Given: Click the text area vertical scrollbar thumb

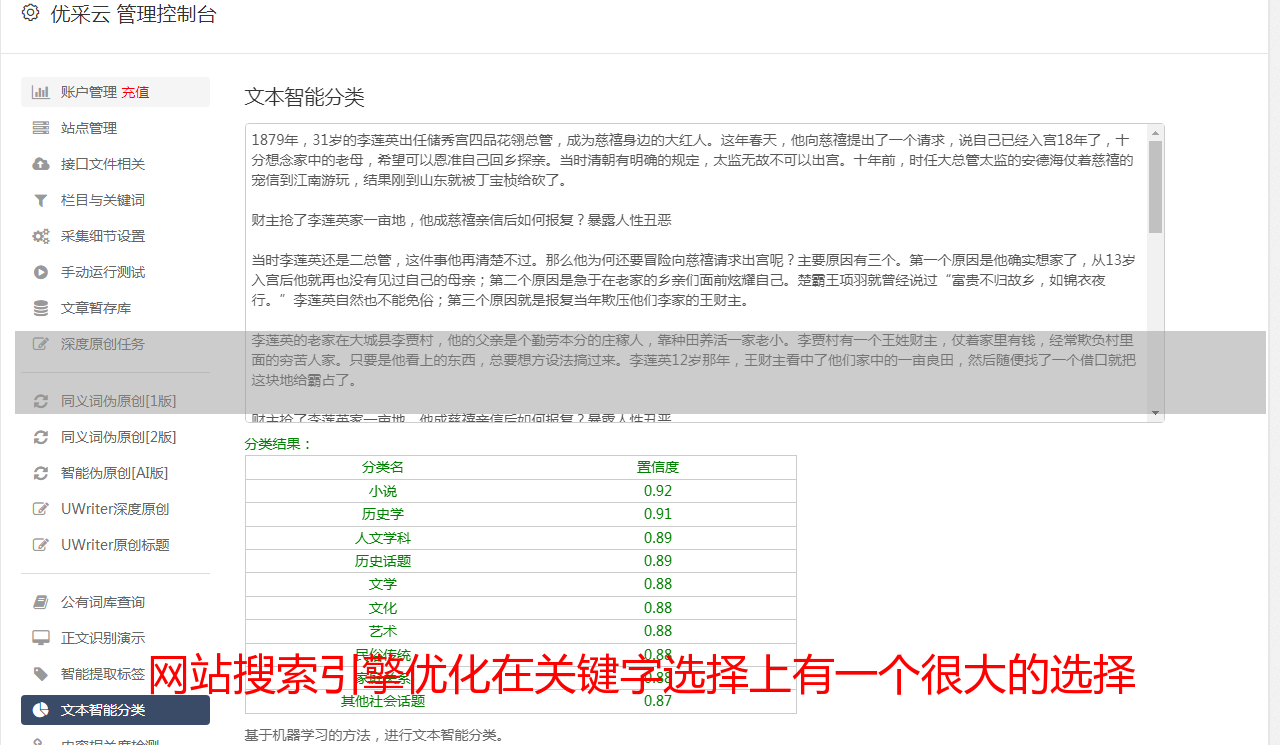Looking at the screenshot, I should 1156,187.
